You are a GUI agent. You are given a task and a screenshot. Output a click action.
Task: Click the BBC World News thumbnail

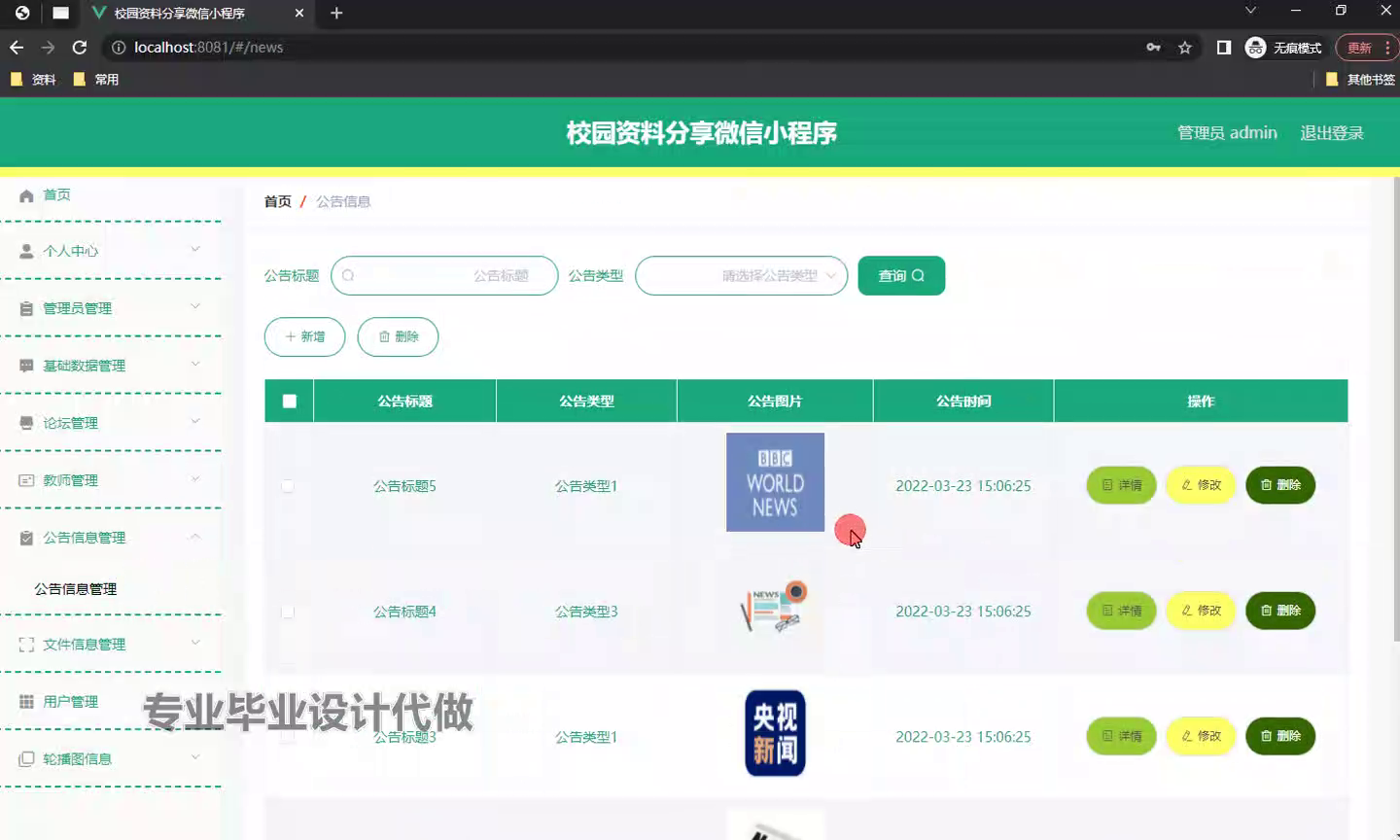(775, 482)
